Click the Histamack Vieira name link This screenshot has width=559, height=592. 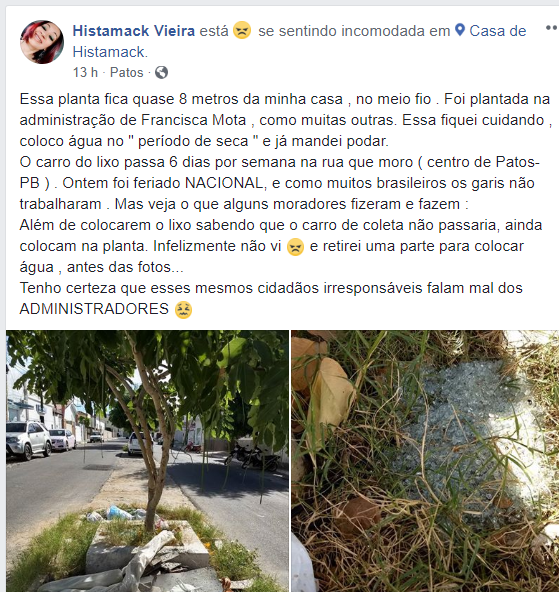pyautogui.click(x=134, y=31)
